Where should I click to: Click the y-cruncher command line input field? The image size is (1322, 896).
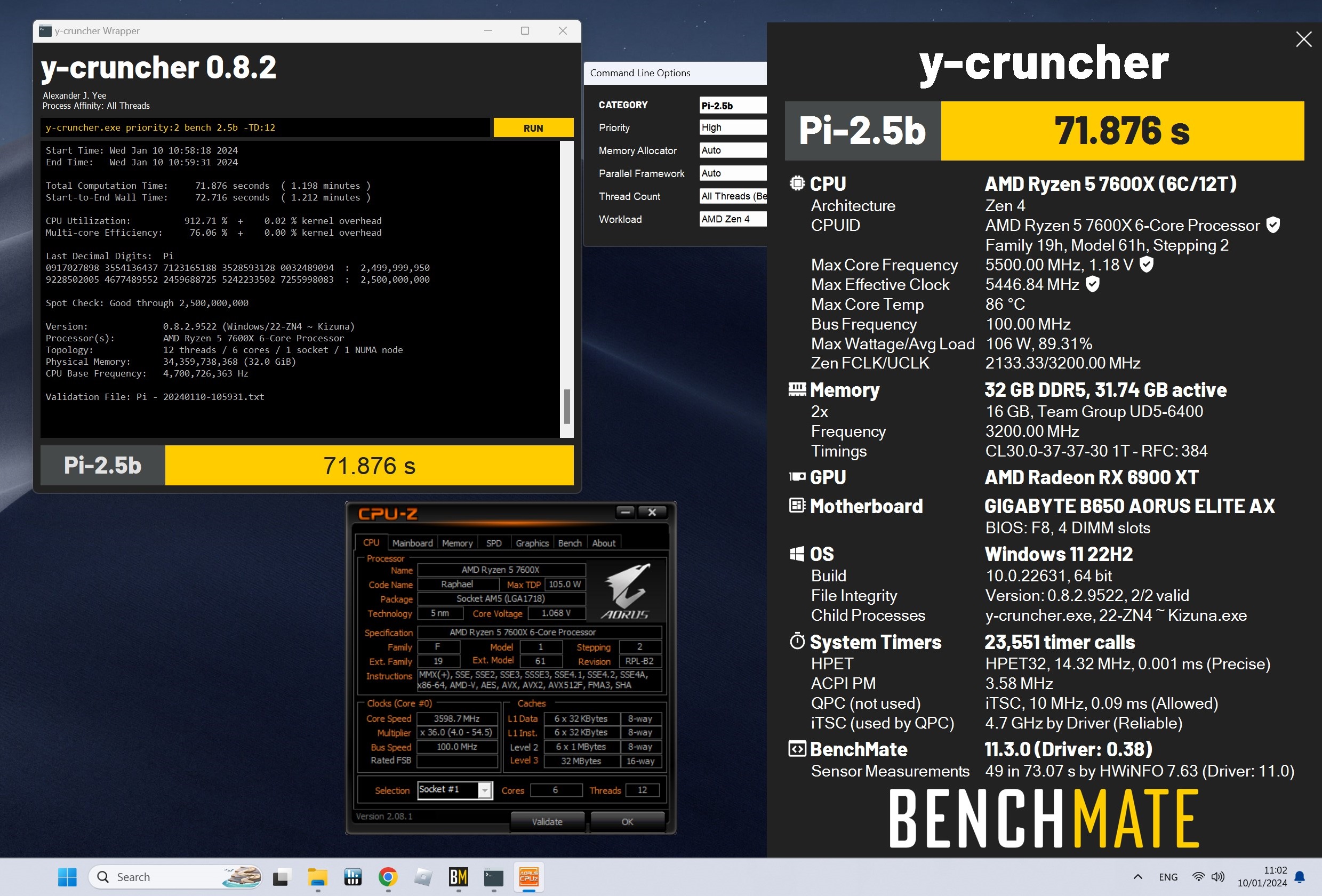point(265,128)
